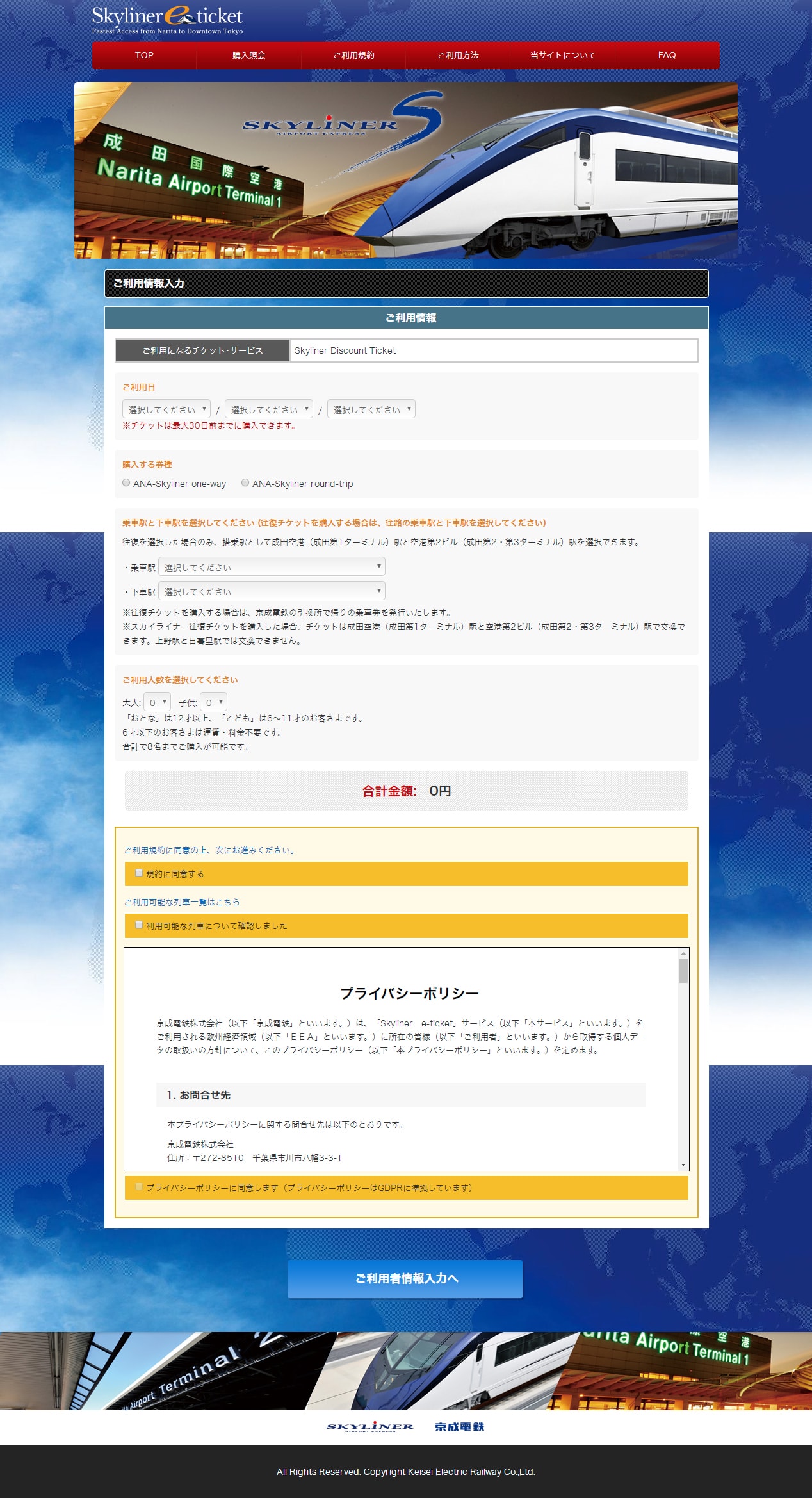Select ANA-Skyliner one-way ticket option
The height and width of the screenshot is (1498, 812).
126,483
